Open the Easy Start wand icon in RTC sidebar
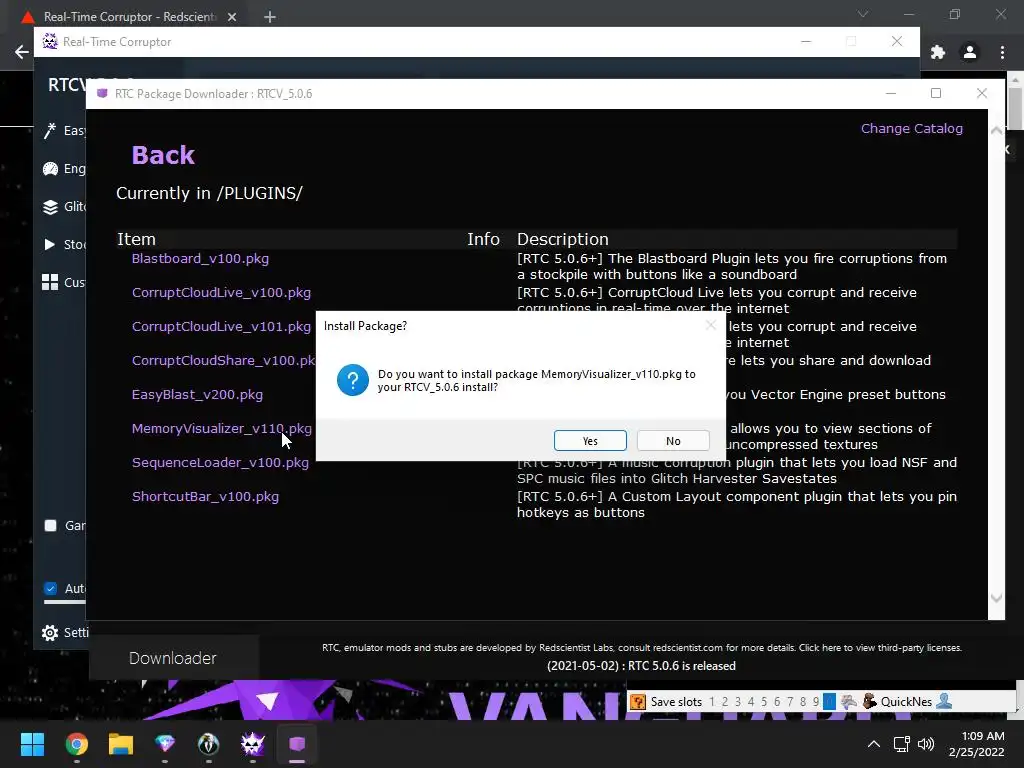This screenshot has height=768, width=1024. (x=50, y=131)
